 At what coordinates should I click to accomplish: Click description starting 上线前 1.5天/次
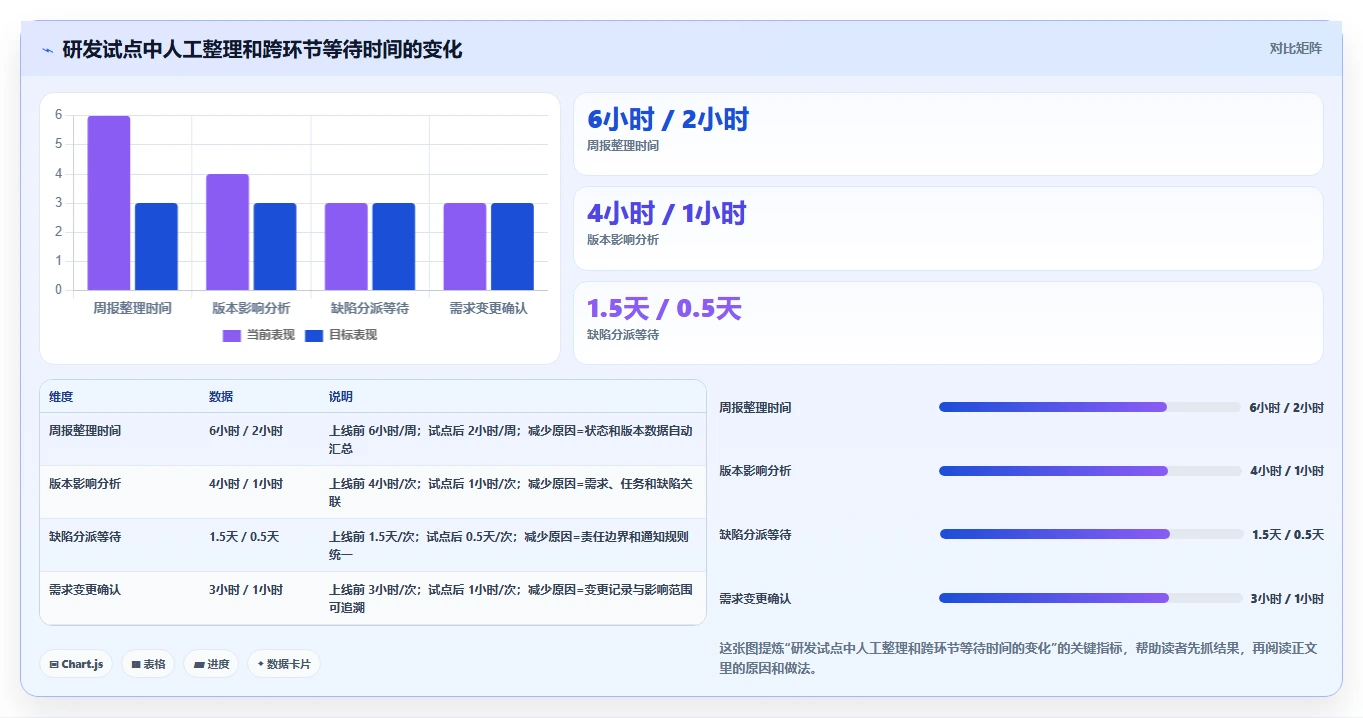[511, 546]
